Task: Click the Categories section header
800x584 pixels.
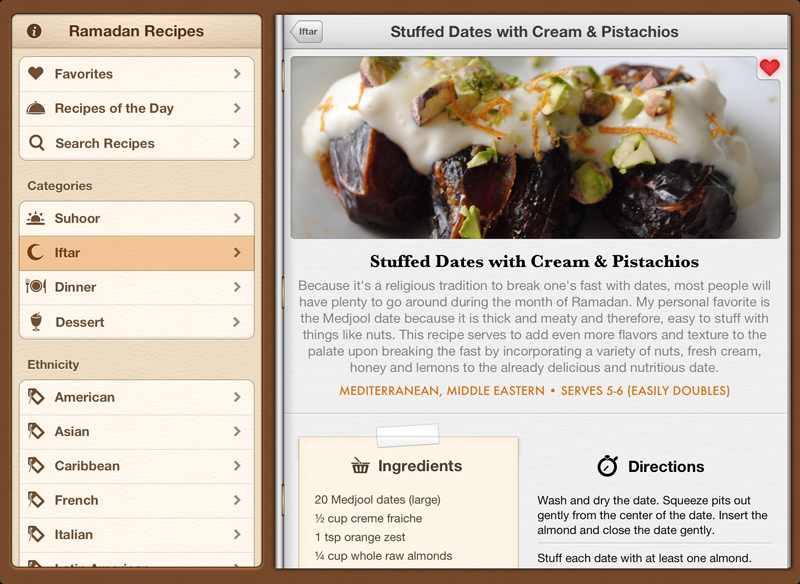Action: pos(60,186)
